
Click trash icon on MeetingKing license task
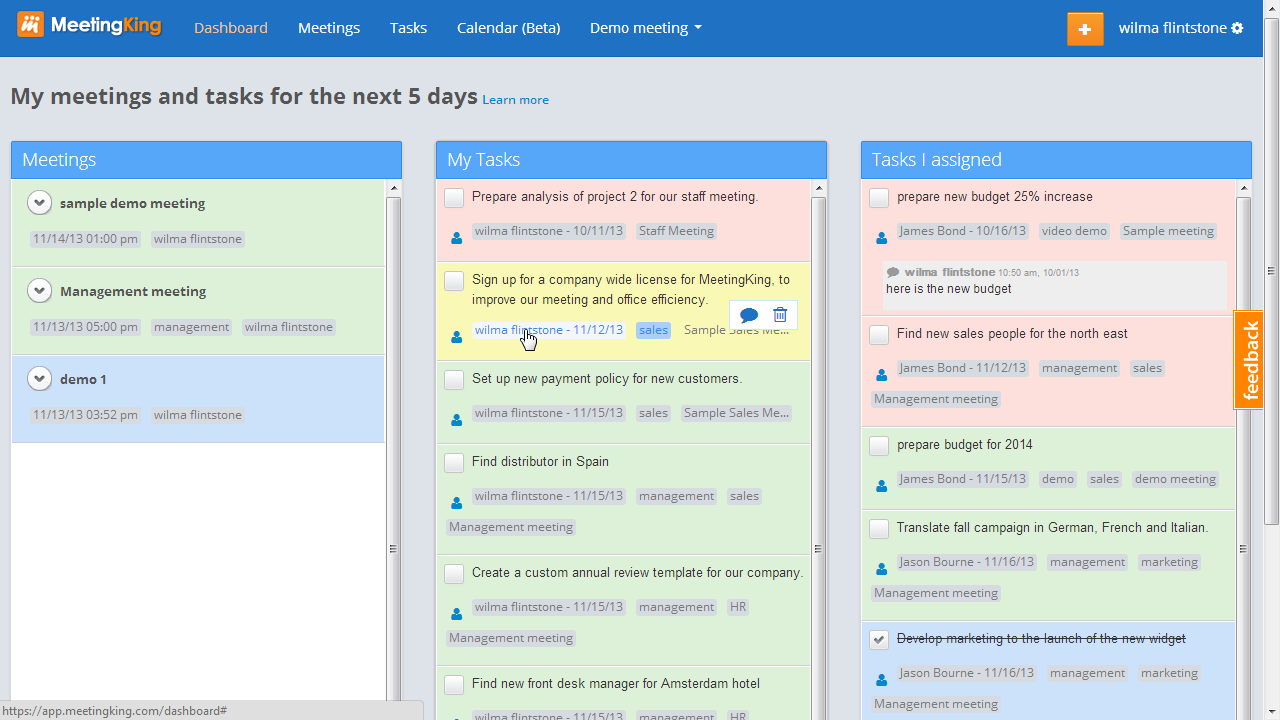tap(780, 315)
